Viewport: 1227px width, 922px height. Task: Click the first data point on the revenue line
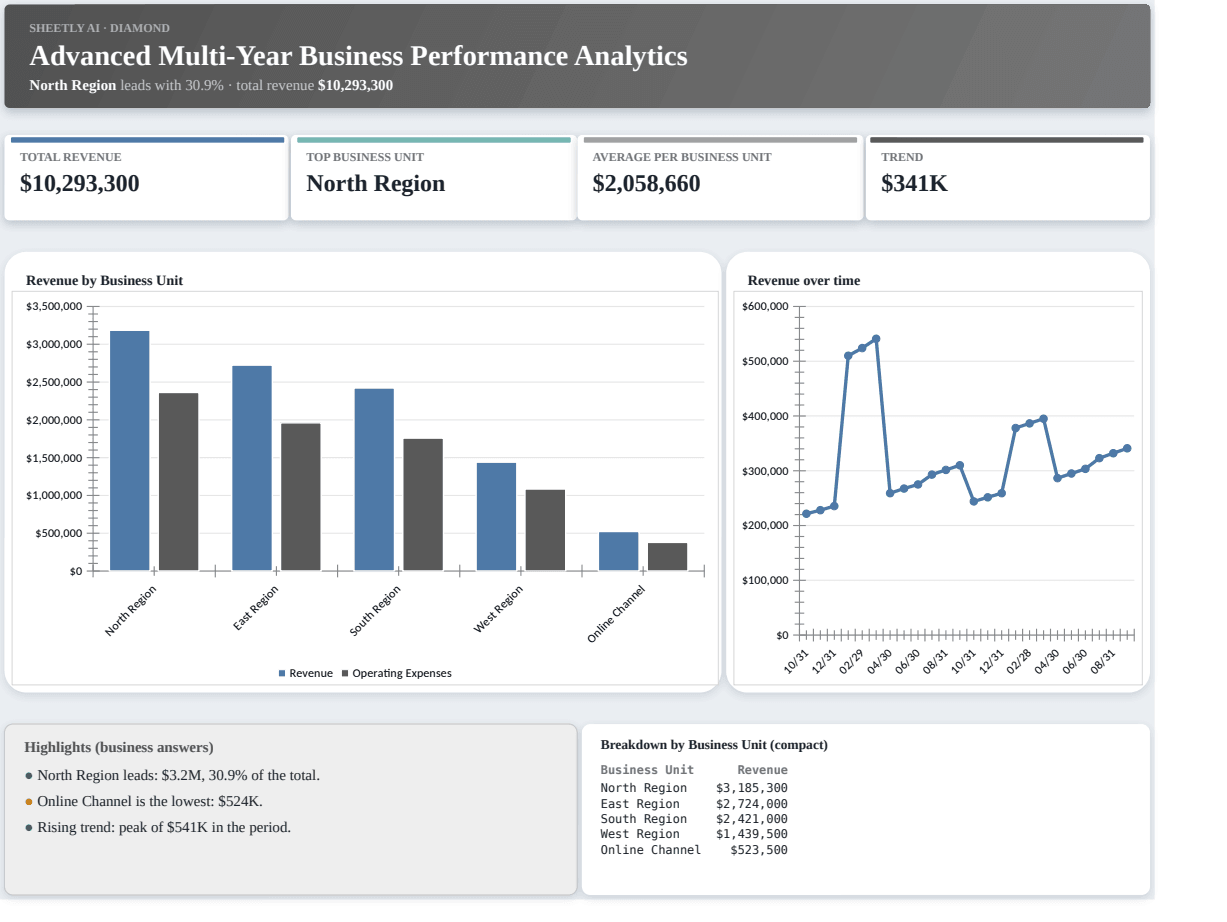[x=806, y=514]
